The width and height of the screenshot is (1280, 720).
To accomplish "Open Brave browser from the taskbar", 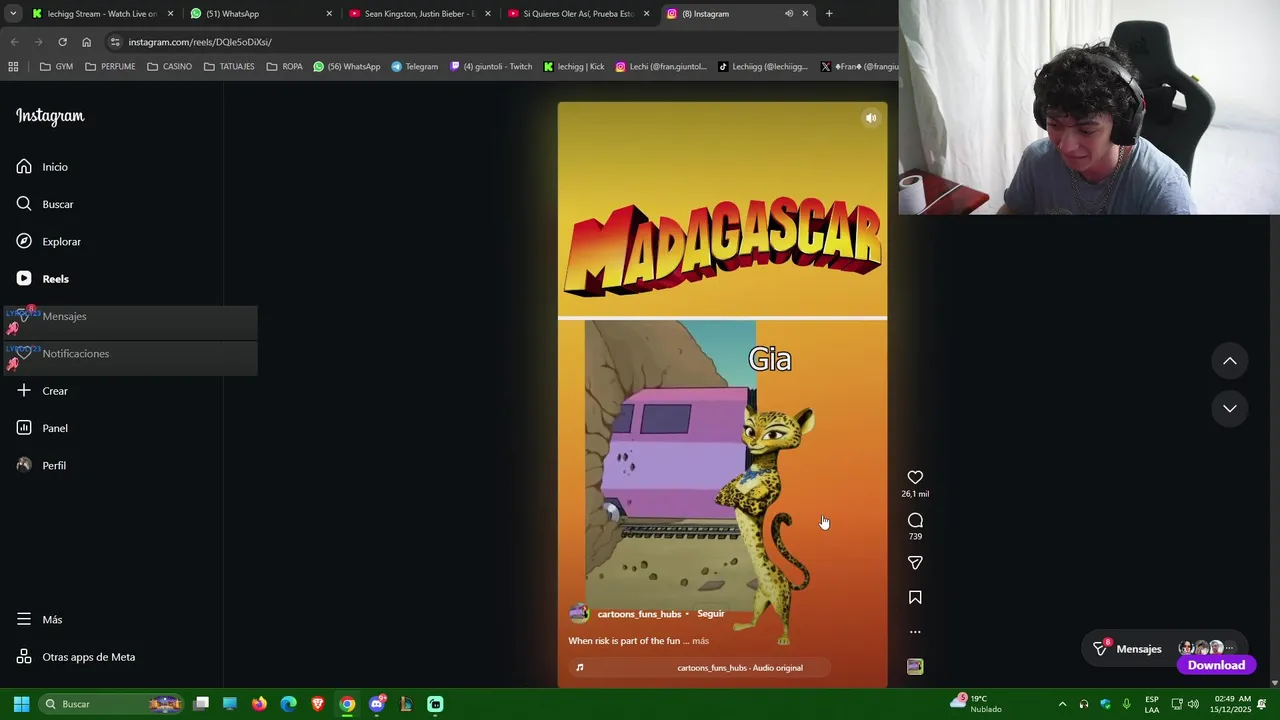I will [x=318, y=704].
